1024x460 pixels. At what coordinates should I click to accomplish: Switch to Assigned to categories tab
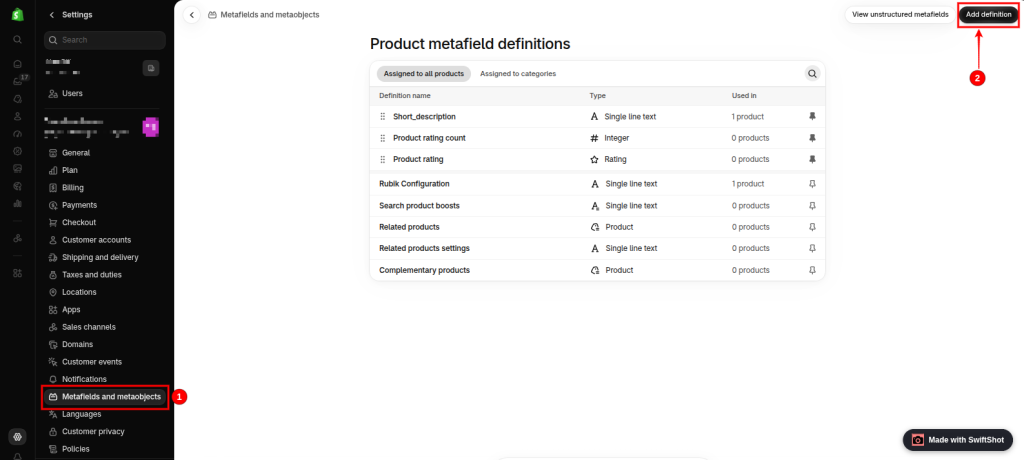518,74
